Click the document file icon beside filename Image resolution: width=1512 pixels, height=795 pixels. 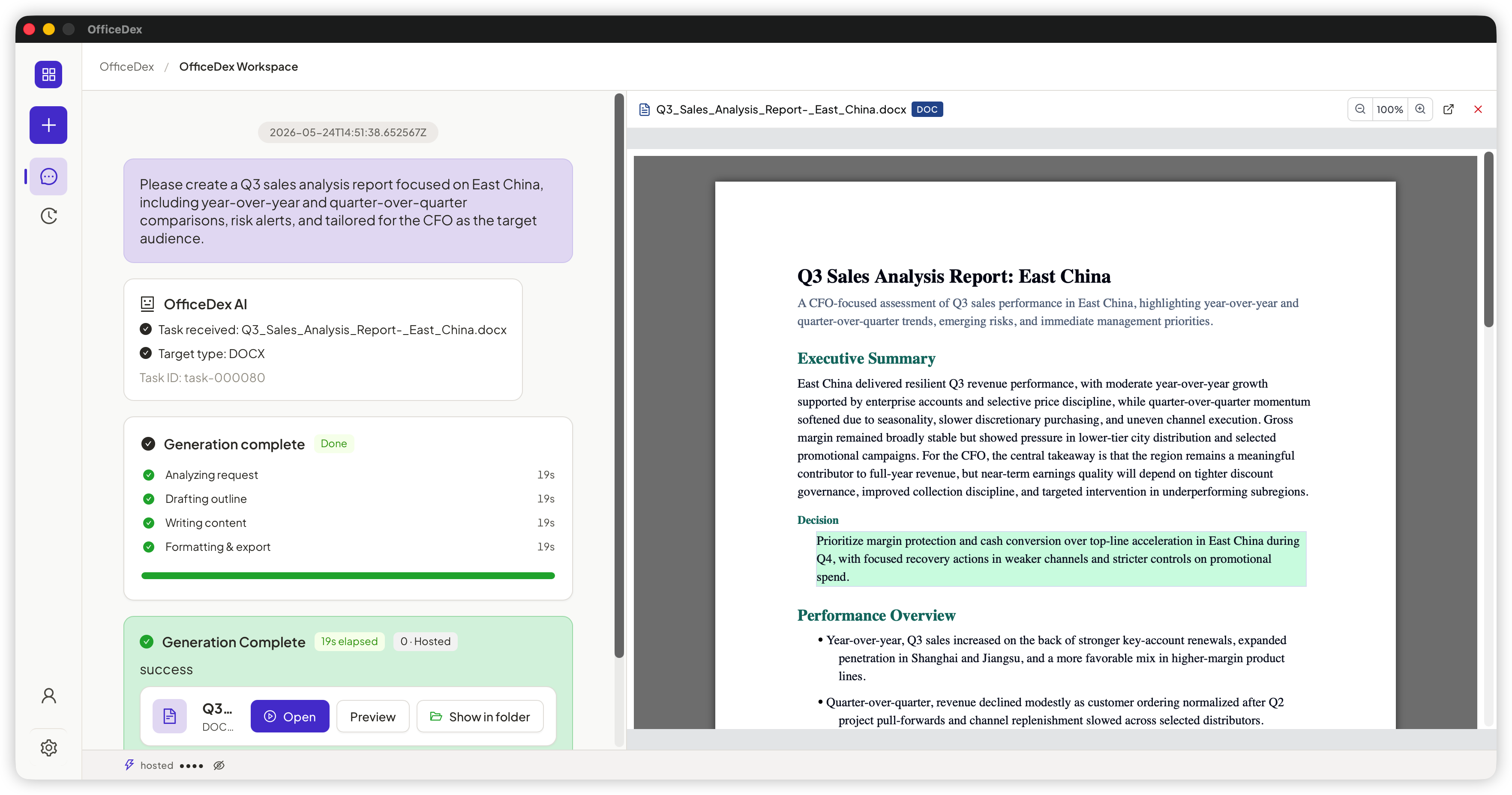(x=645, y=110)
